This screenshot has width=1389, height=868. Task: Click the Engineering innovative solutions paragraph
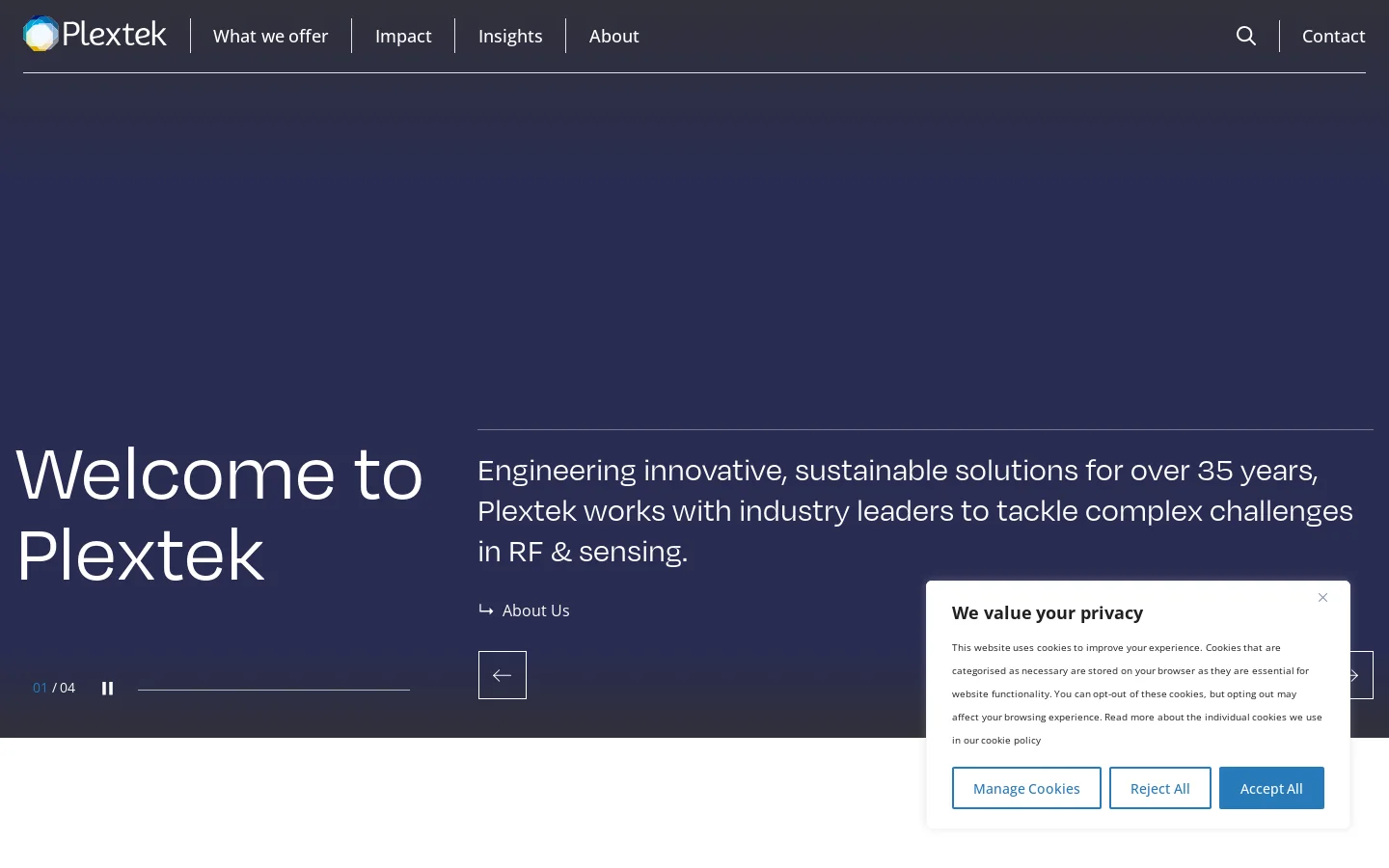point(916,510)
